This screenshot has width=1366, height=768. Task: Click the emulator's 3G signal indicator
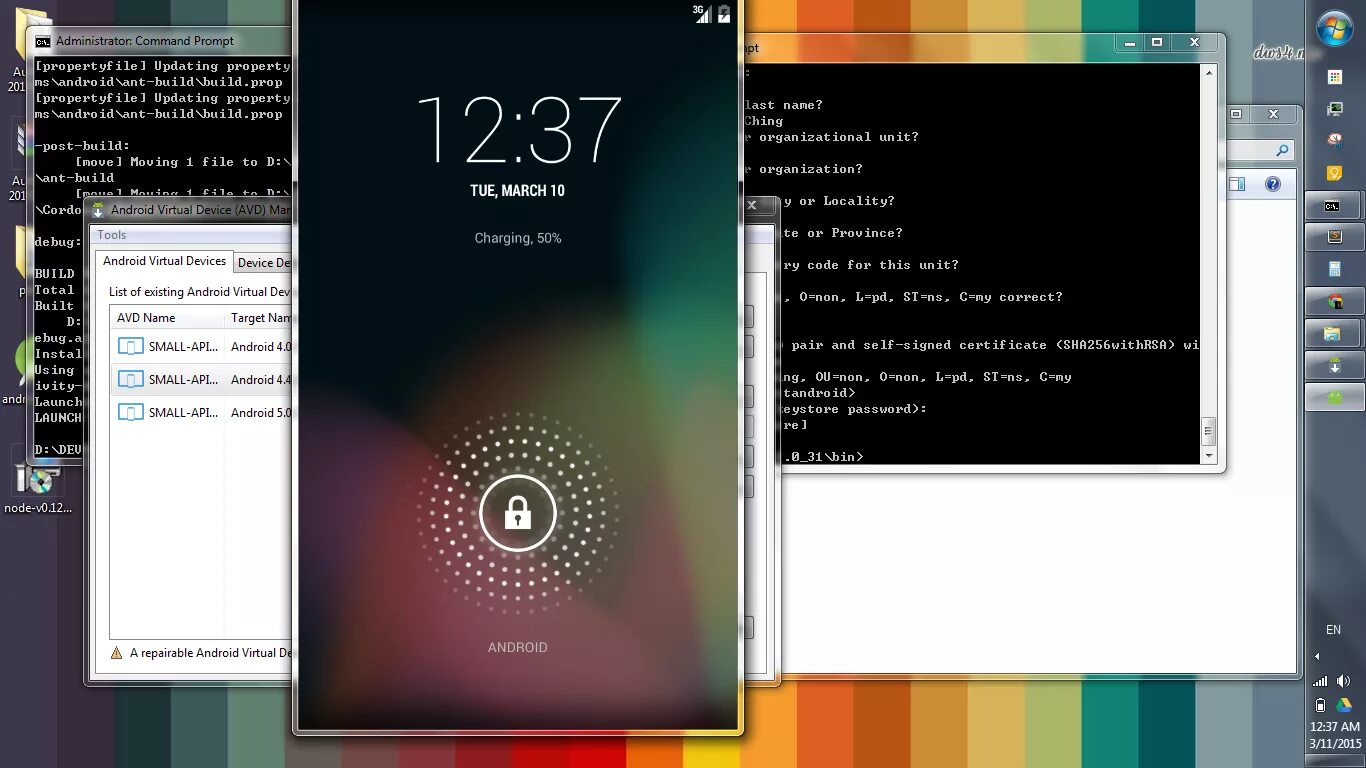pos(702,13)
